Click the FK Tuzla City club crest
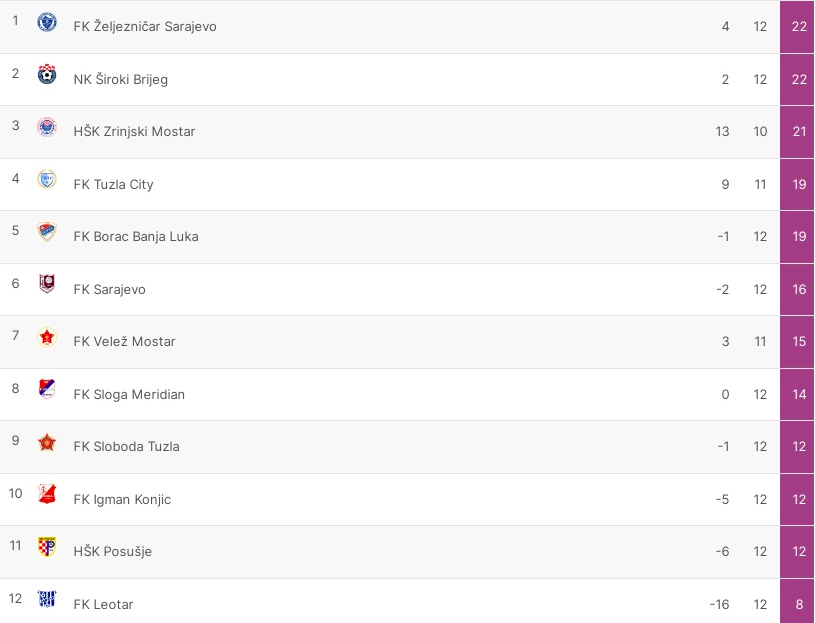 point(47,180)
